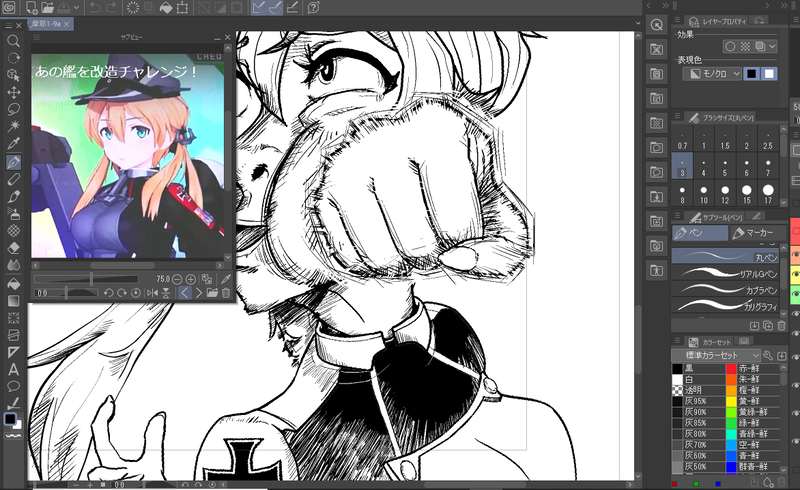800x490 pixels.
Task: Open the Clip Studio launcher icon
Action: coord(9,7)
